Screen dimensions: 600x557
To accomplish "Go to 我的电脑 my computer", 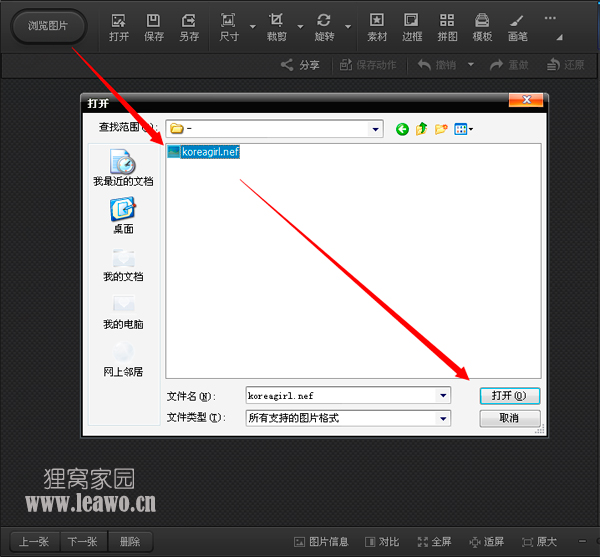I will click(123, 312).
